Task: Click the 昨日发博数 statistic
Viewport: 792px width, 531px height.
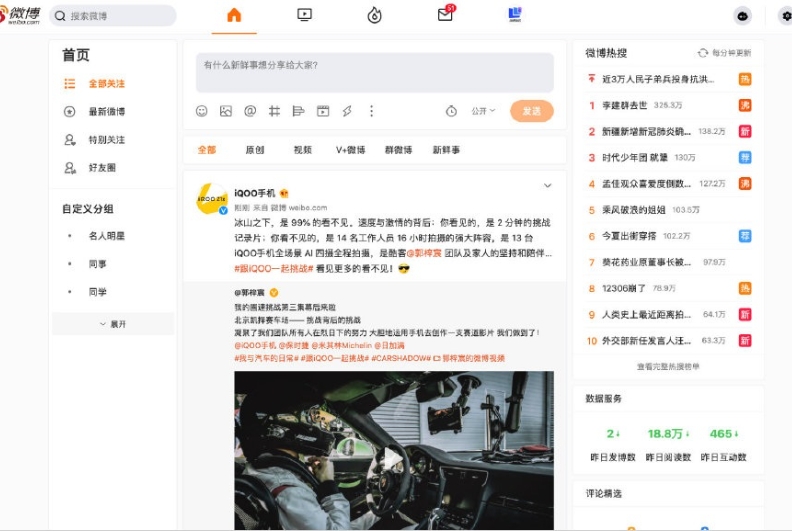Action: (613, 445)
